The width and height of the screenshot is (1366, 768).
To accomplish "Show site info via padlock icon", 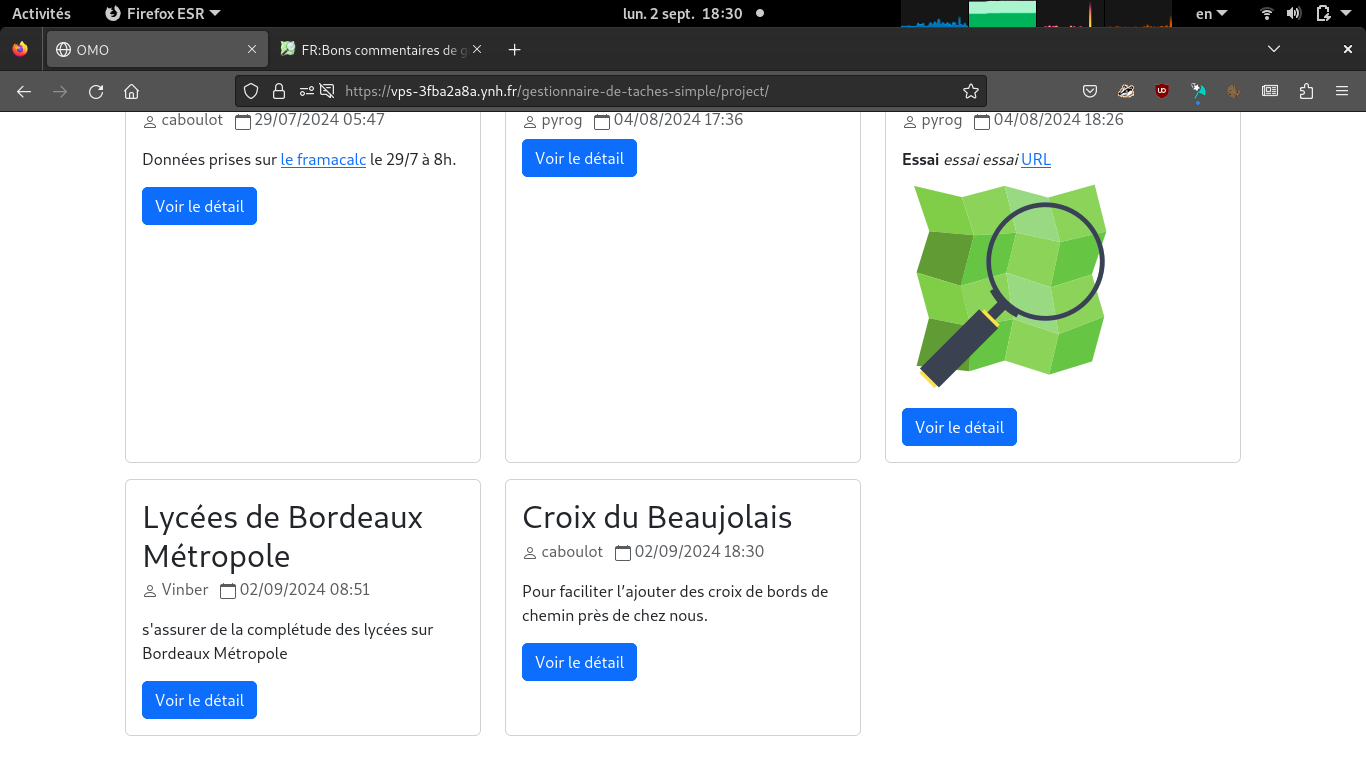I will pyautogui.click(x=279, y=91).
